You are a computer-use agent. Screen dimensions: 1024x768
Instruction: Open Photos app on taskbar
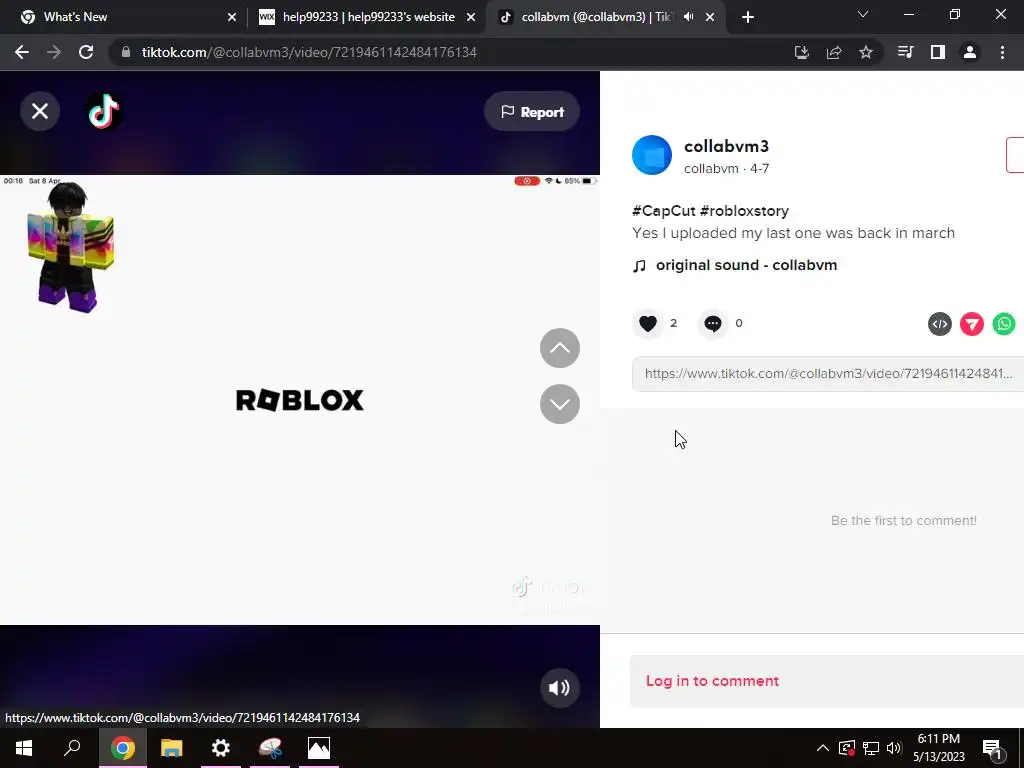click(319, 748)
